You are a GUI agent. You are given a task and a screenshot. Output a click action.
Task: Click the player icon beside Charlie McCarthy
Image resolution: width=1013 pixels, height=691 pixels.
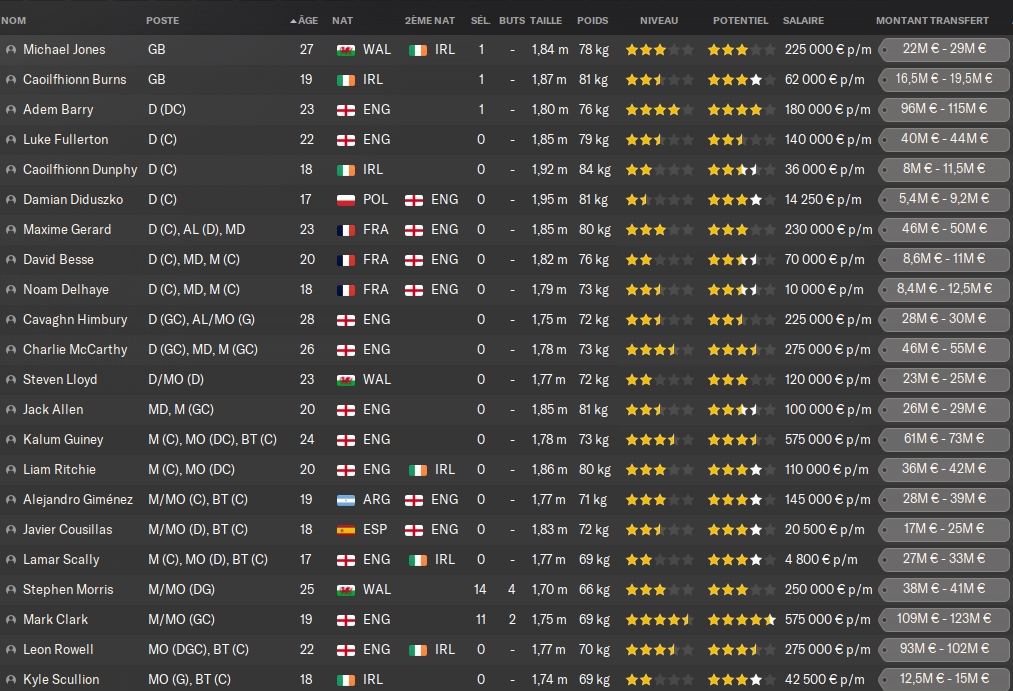coord(10,350)
